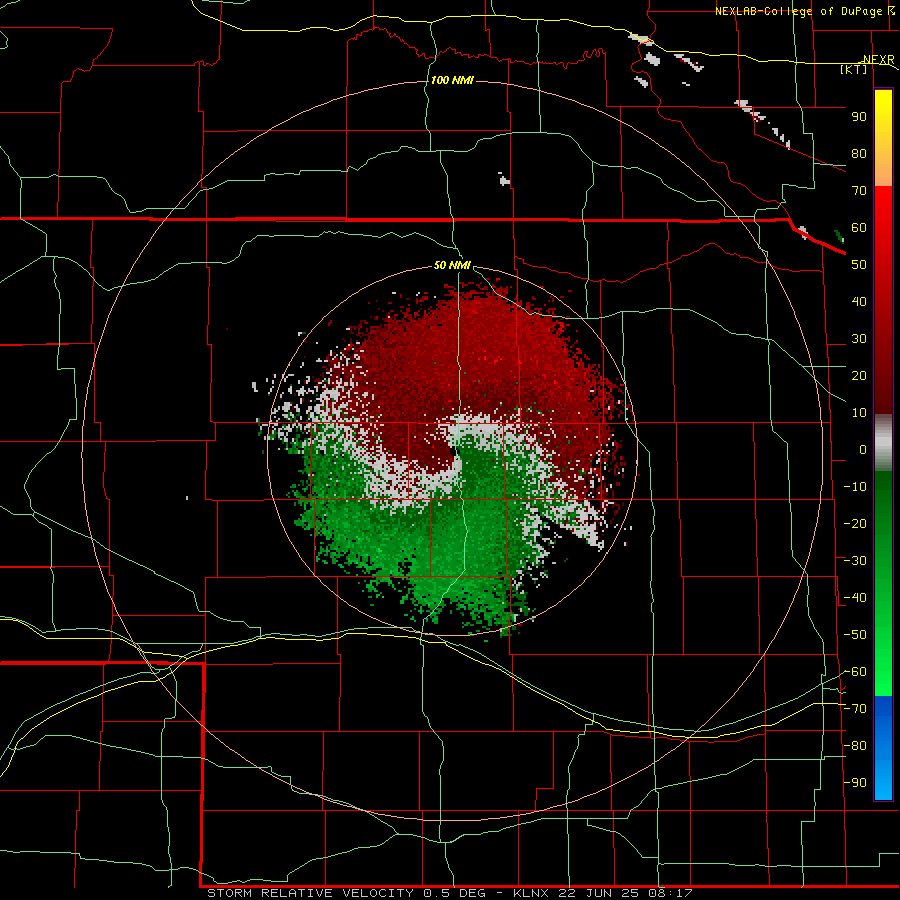Click "0.5 DEG" elevation in the caption
The width and height of the screenshot is (900, 900).
click(x=454, y=893)
